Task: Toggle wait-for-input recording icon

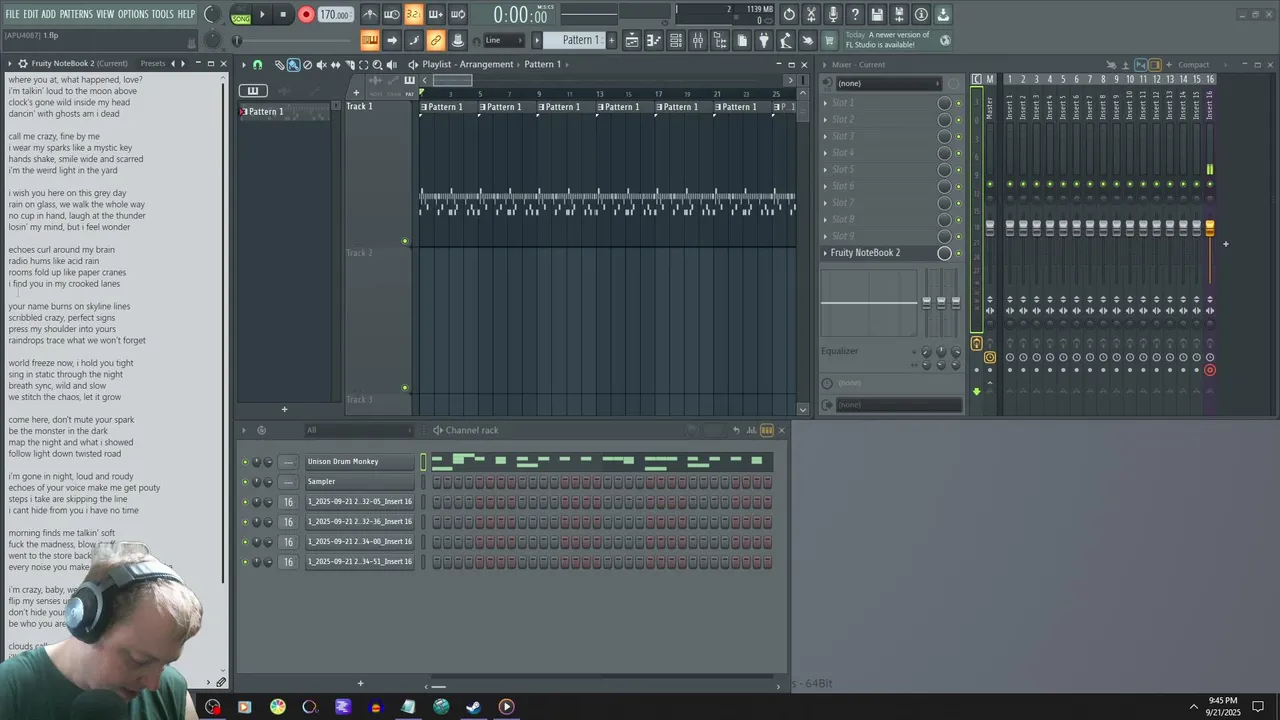Action: [x=392, y=14]
